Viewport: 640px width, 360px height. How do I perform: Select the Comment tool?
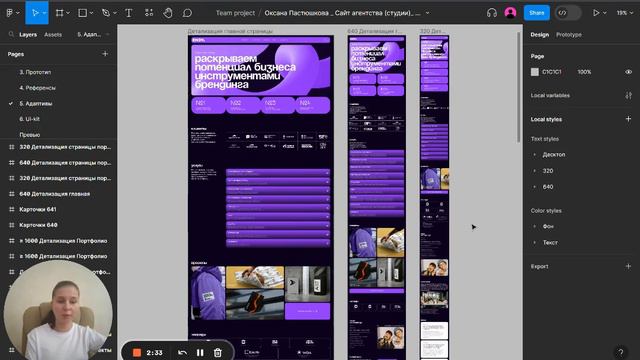[x=187, y=13]
